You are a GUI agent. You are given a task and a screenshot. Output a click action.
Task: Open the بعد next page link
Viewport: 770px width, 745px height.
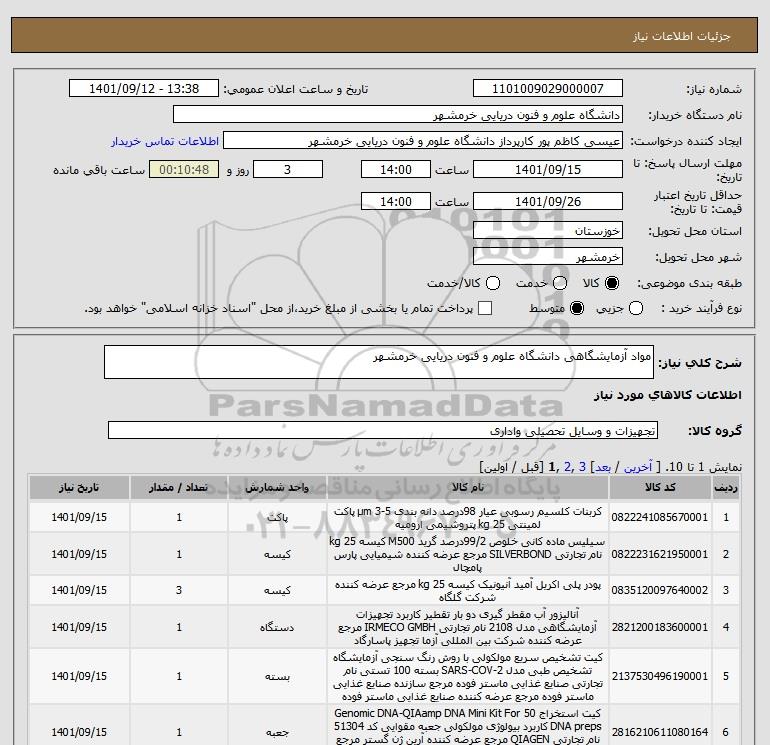coord(602,467)
